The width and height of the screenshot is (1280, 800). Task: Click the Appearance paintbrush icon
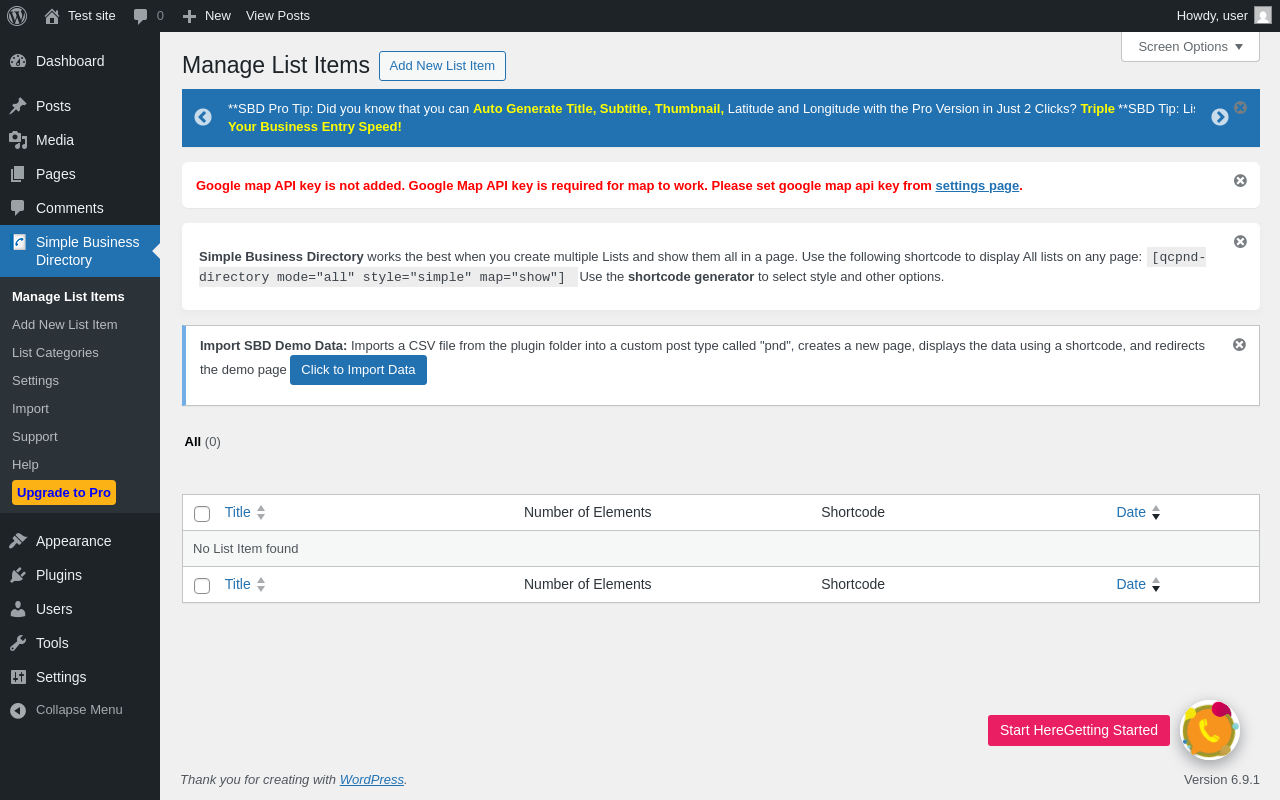tap(18, 541)
